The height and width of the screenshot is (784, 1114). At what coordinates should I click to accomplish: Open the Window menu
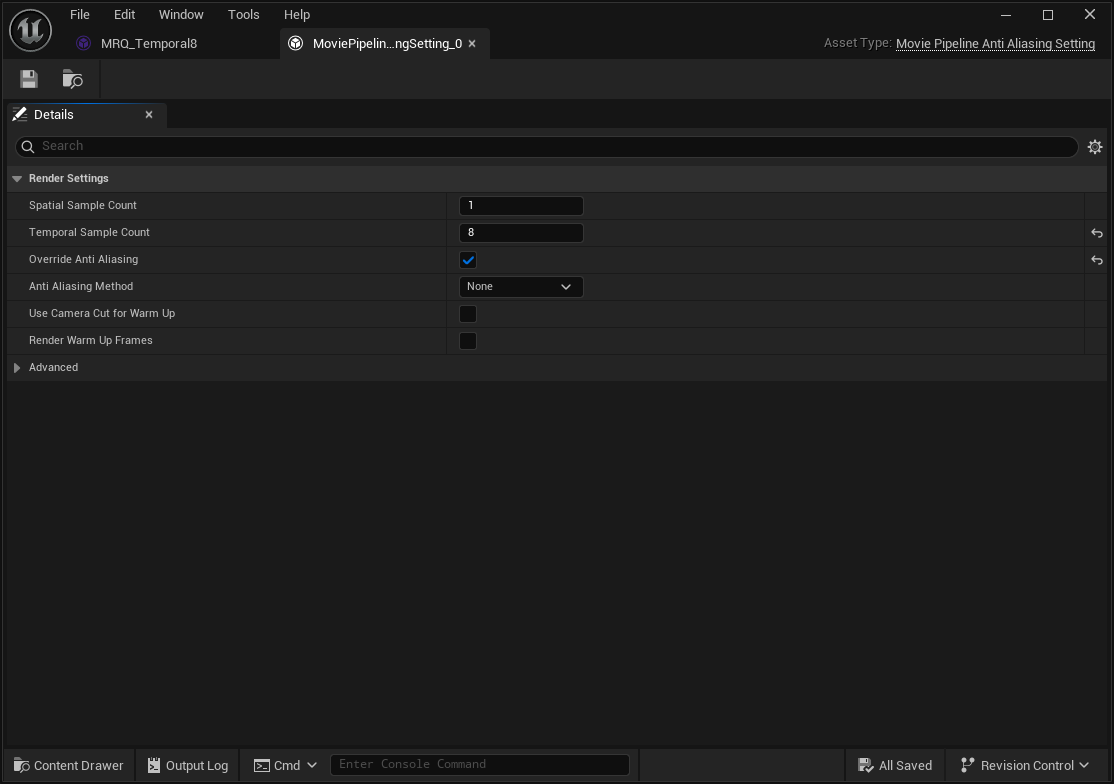pos(181,14)
